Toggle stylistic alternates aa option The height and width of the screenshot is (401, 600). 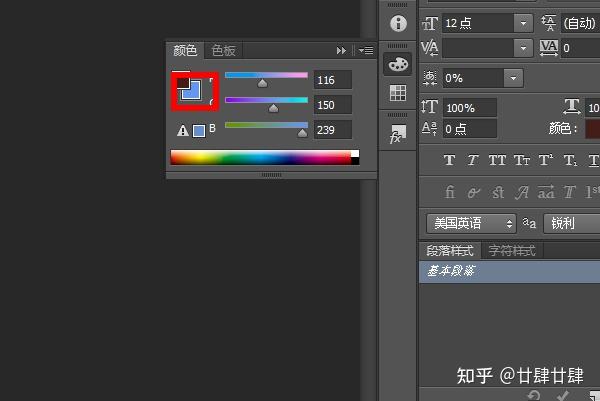[546, 192]
